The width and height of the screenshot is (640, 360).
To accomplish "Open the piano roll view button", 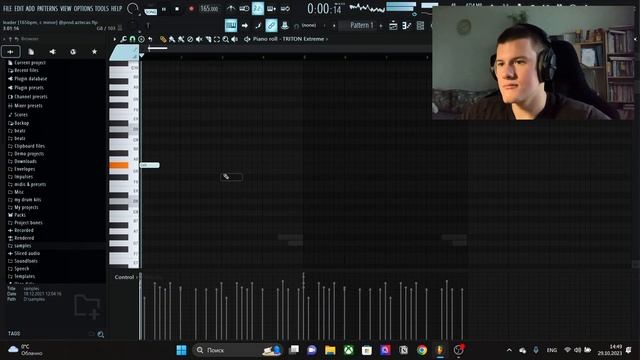I will click(231, 25).
